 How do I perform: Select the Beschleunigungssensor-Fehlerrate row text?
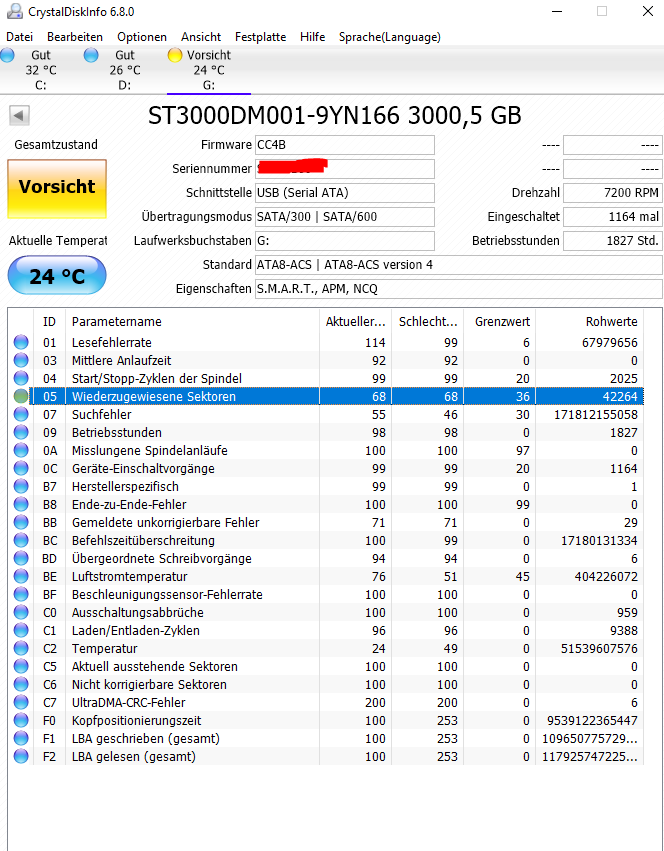tap(167, 594)
